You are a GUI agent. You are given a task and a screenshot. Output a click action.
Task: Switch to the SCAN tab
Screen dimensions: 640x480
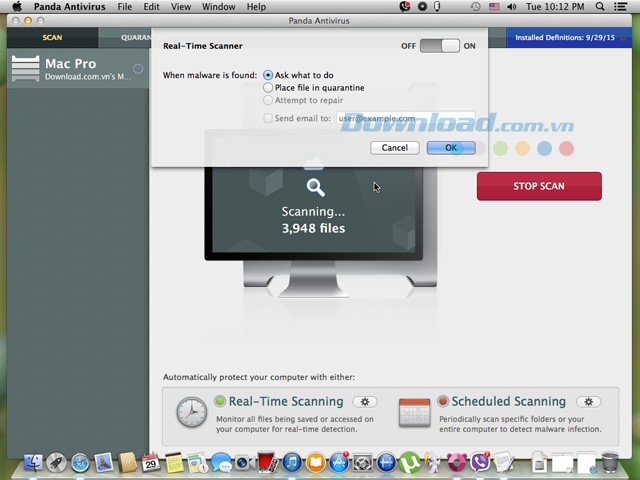coord(52,38)
